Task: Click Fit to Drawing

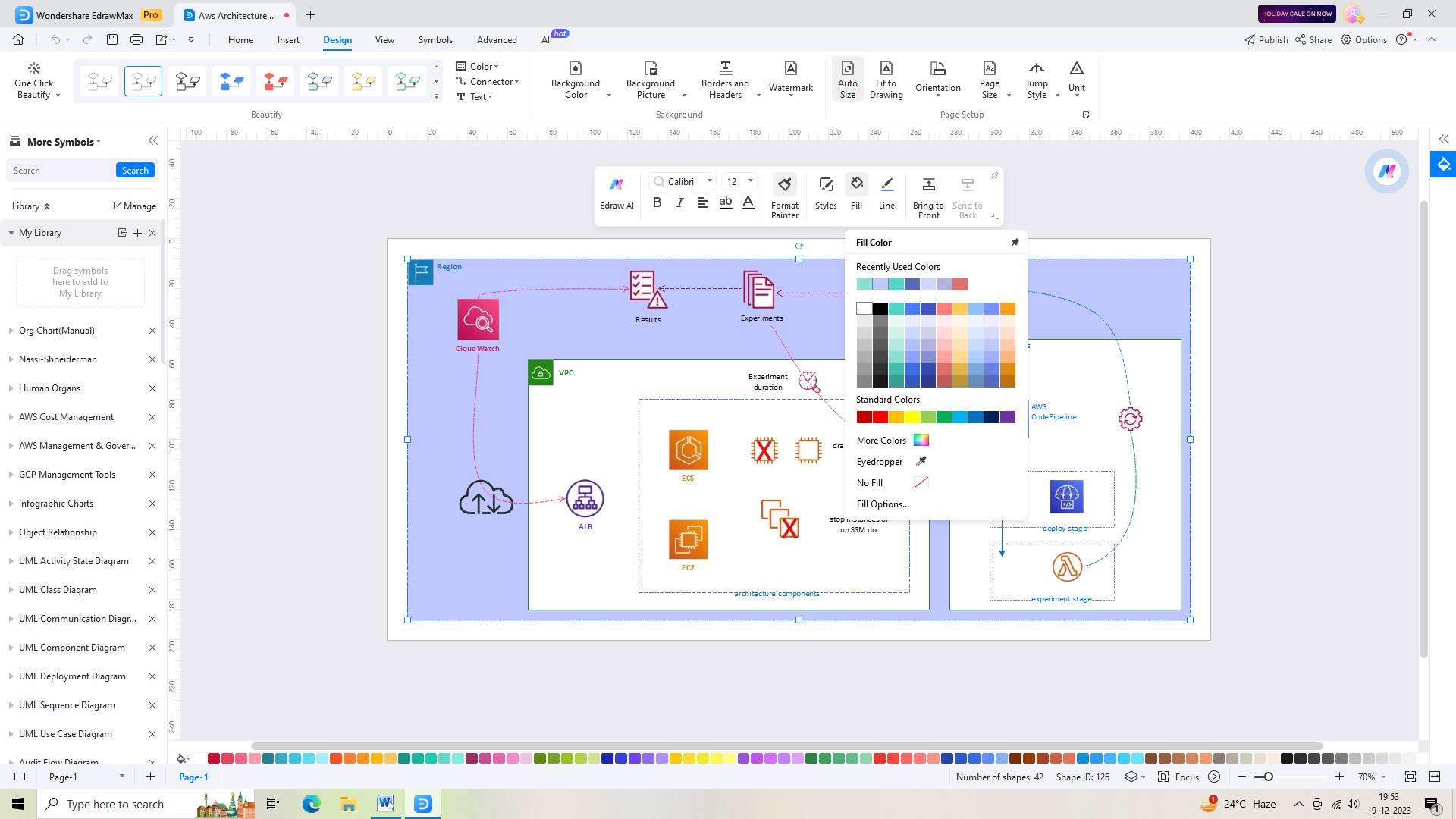Action: point(886,80)
